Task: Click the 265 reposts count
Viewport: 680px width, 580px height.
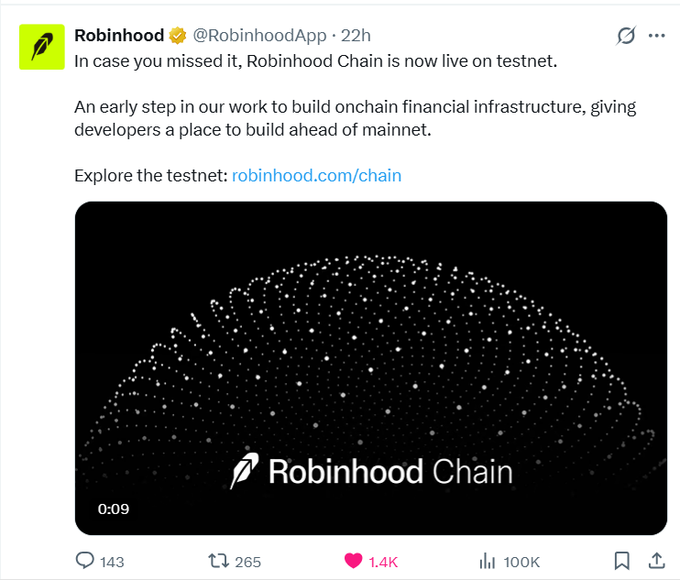Action: pos(247,562)
